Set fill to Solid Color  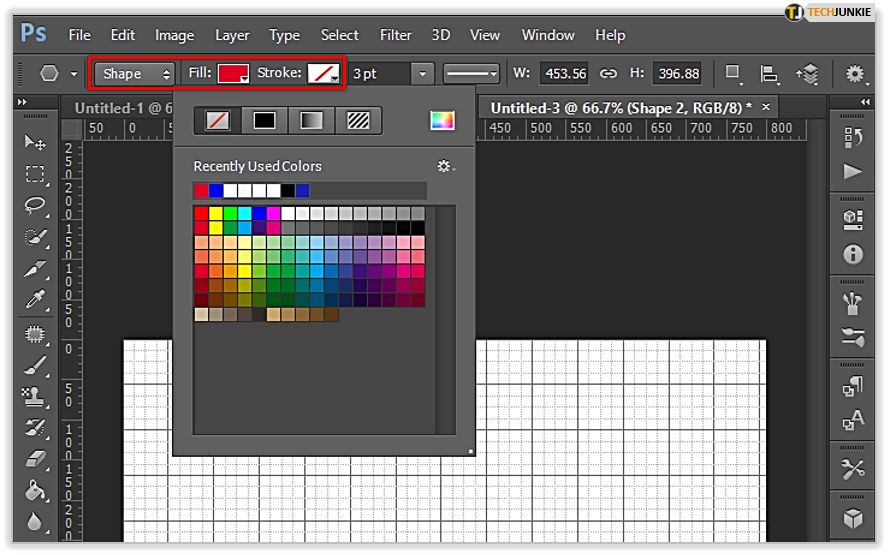click(x=264, y=121)
